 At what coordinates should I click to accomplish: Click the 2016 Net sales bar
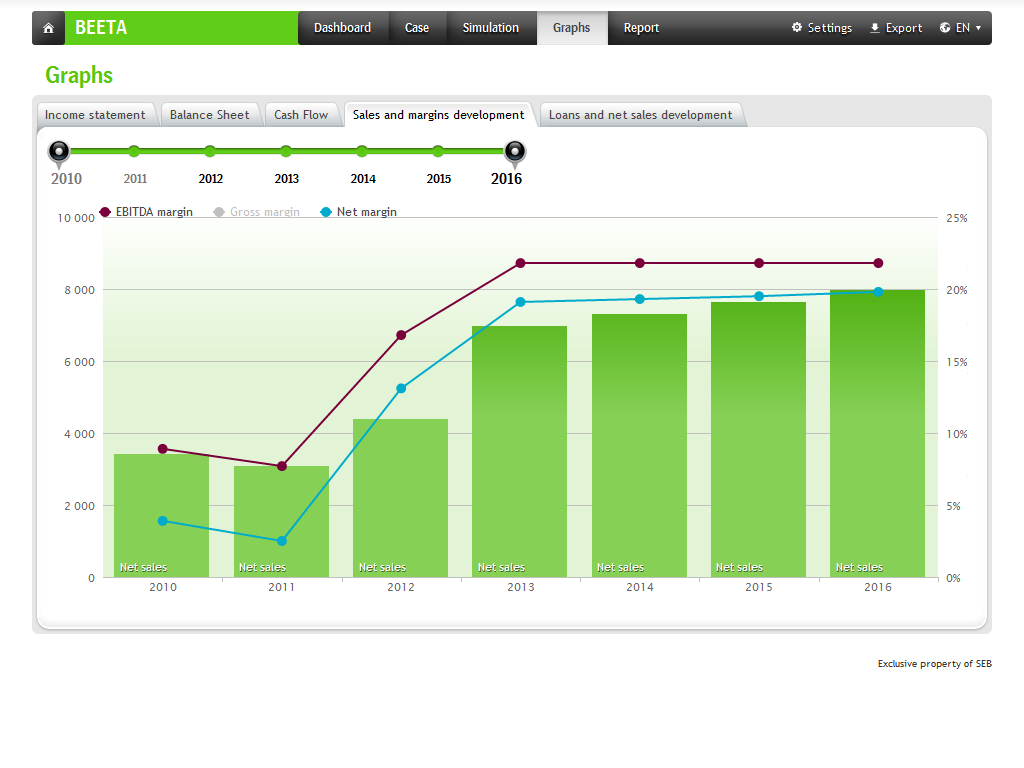(877, 440)
